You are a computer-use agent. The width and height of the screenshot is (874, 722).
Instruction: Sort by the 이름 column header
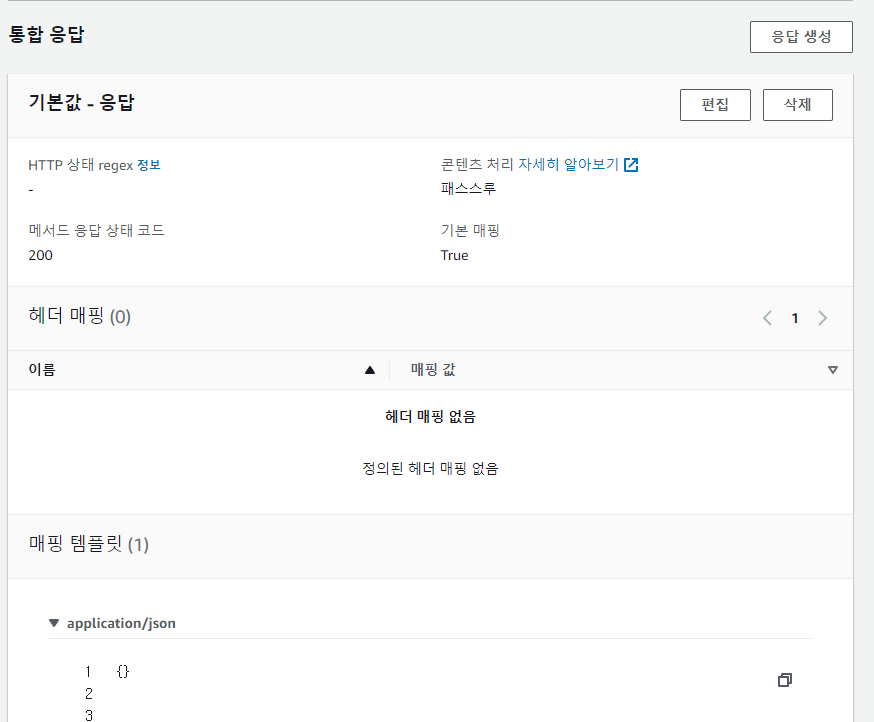(x=42, y=370)
